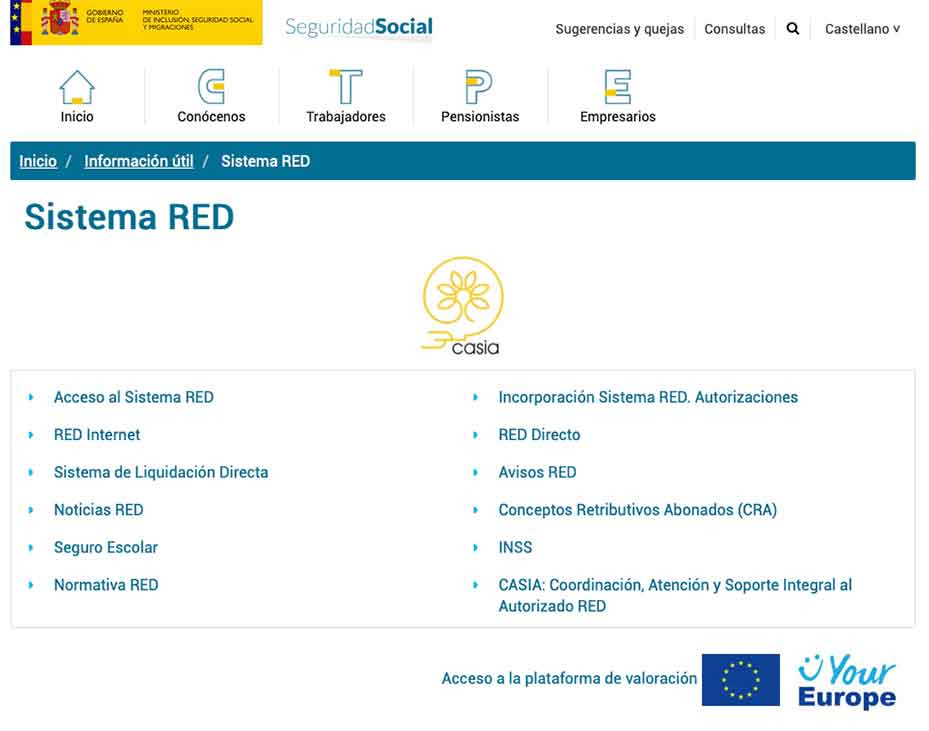This screenshot has height=731, width=929.
Task: Go to Información útil breadcrumb
Action: (x=139, y=161)
